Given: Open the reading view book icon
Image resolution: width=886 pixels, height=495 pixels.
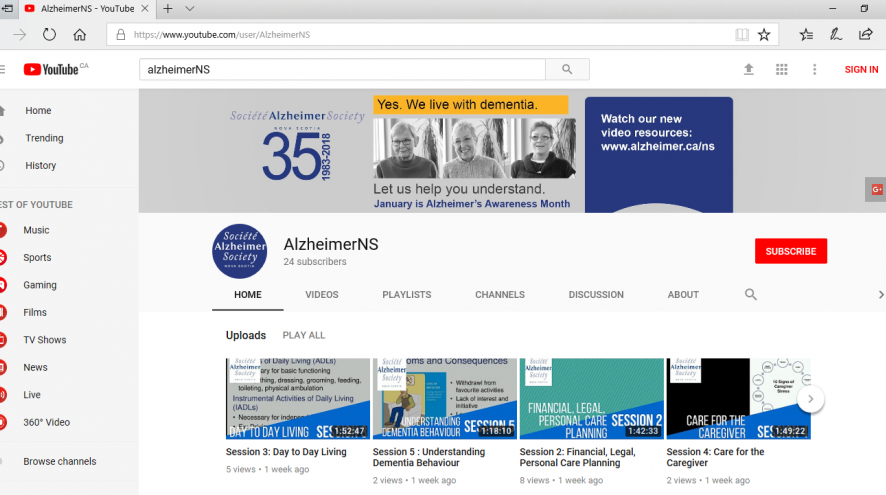Looking at the screenshot, I should pos(742,34).
